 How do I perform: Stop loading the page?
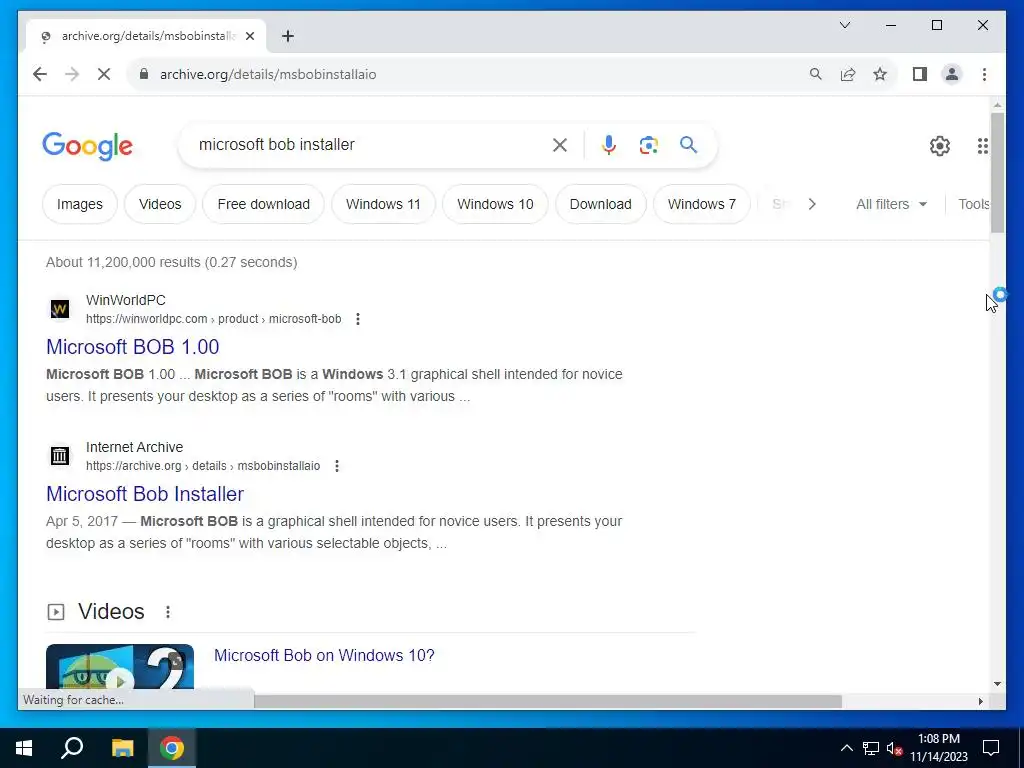[x=104, y=74]
